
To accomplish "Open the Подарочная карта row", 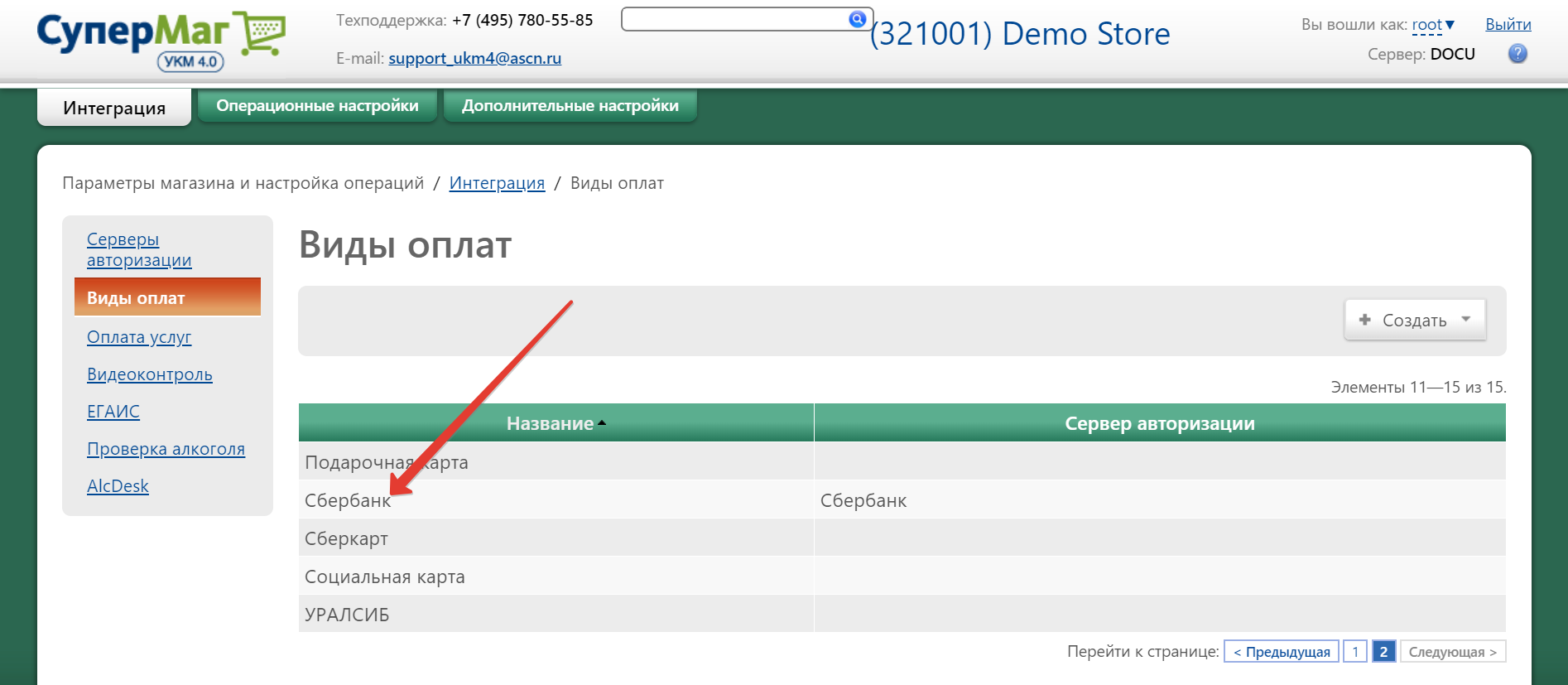I will click(x=902, y=462).
